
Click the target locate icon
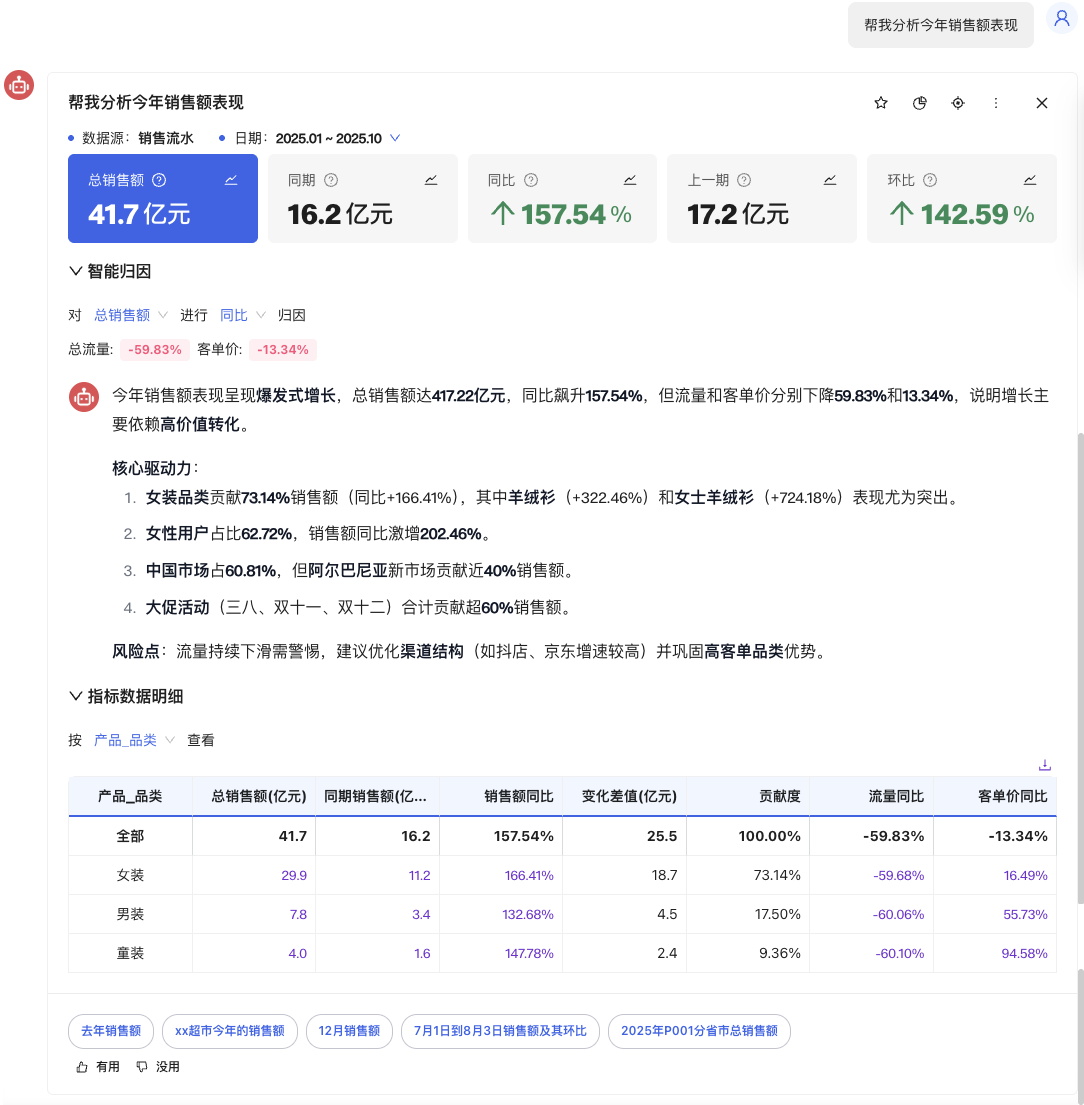[x=958, y=103]
